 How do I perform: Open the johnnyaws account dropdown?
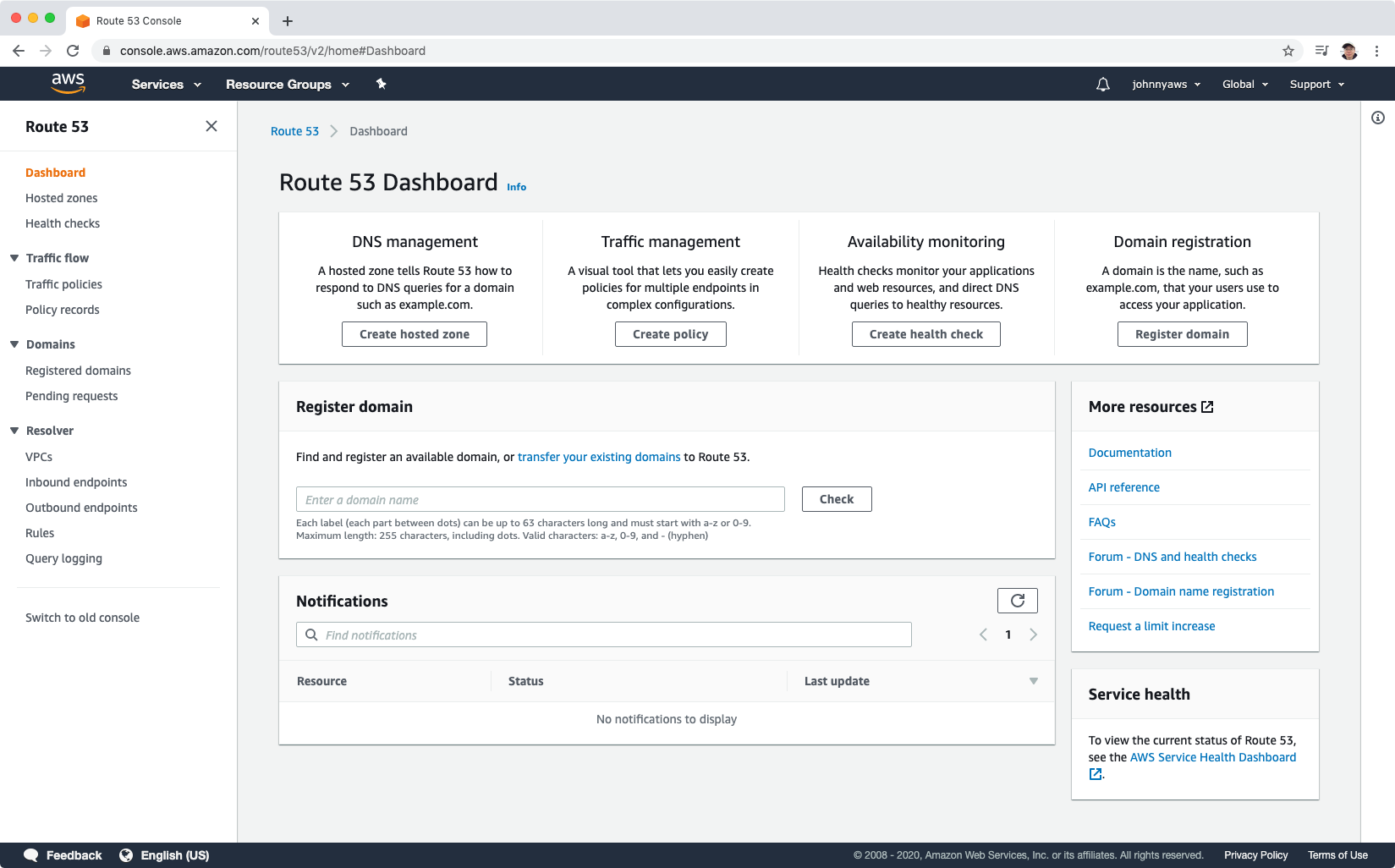pyautogui.click(x=1167, y=85)
